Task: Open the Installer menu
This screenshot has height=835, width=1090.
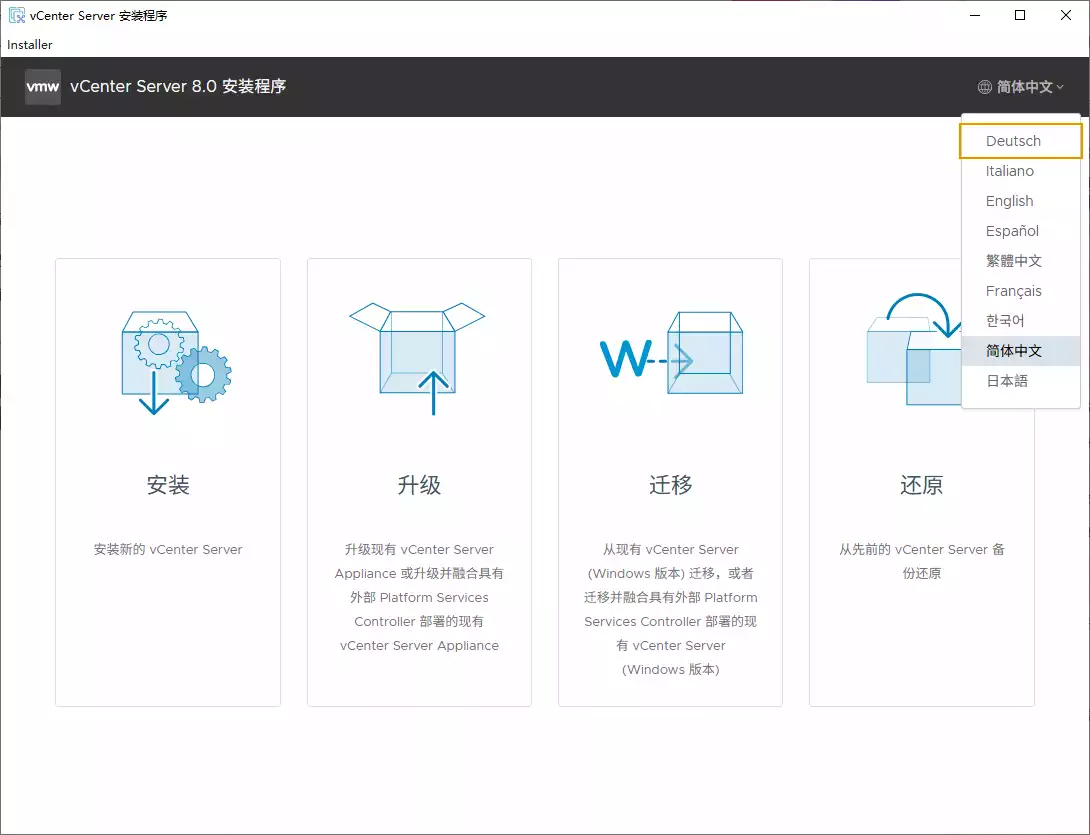Action: click(x=30, y=44)
